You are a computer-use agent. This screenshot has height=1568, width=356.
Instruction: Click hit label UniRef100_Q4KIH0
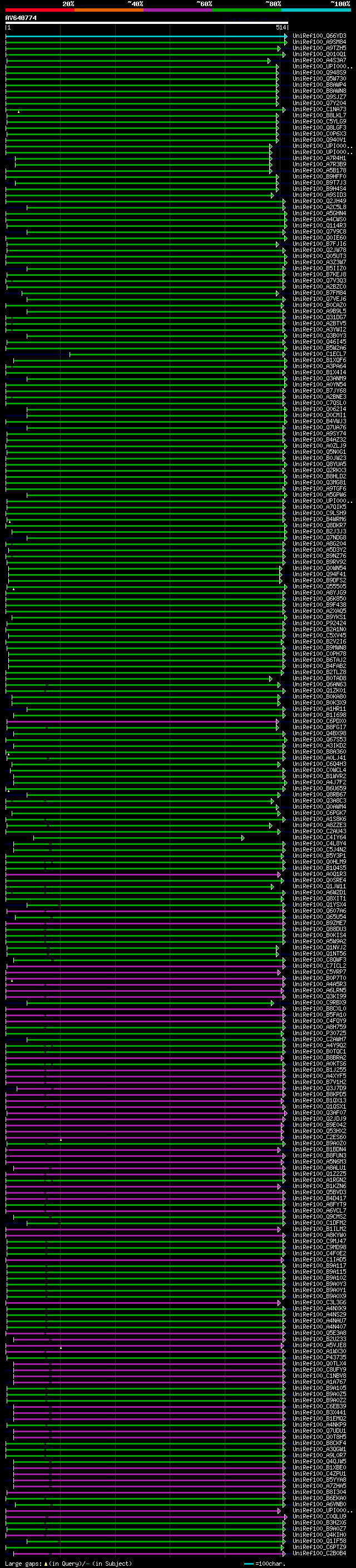pos(319,1535)
